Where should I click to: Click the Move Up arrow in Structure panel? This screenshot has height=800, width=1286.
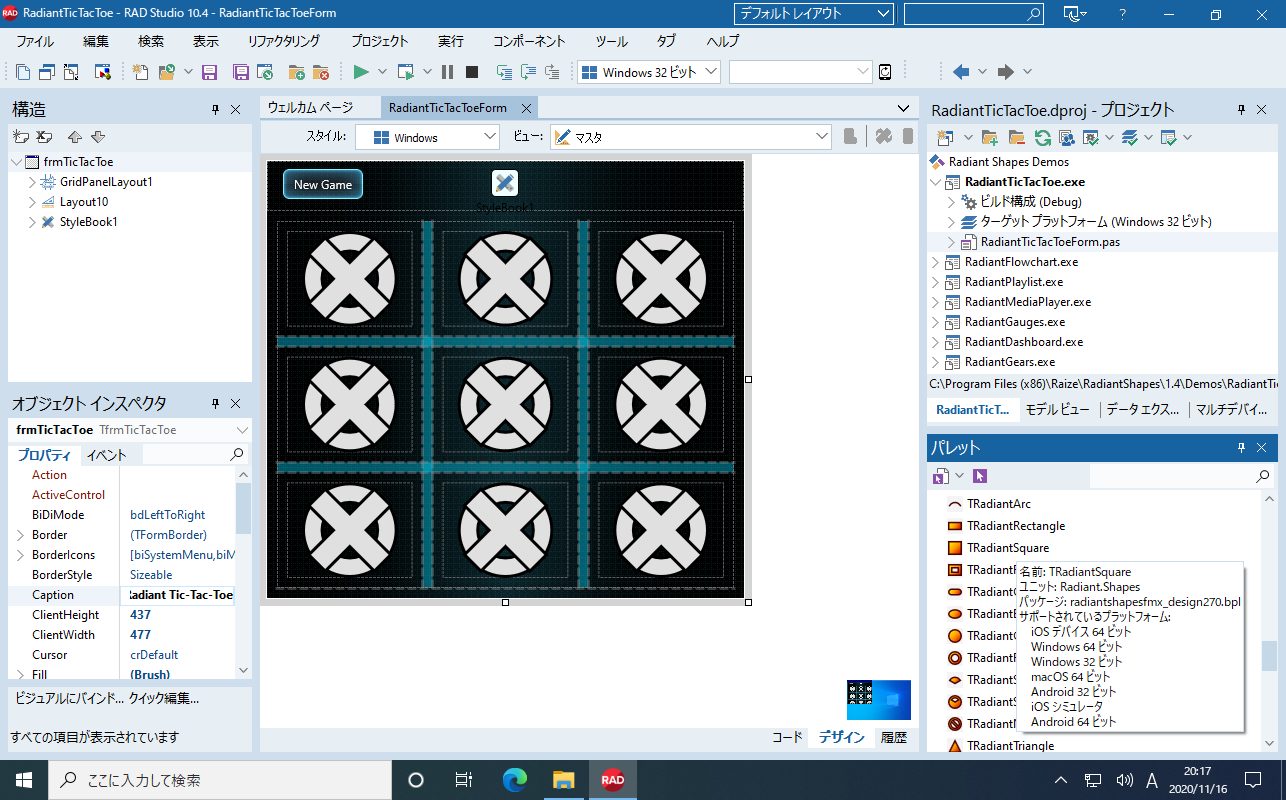point(74,137)
